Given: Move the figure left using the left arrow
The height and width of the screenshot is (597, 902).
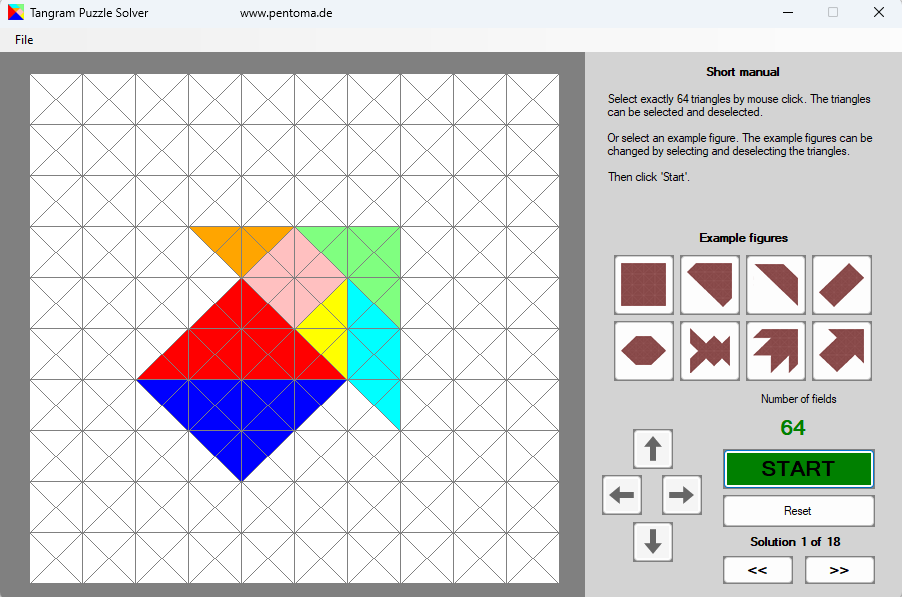Looking at the screenshot, I should click(621, 495).
